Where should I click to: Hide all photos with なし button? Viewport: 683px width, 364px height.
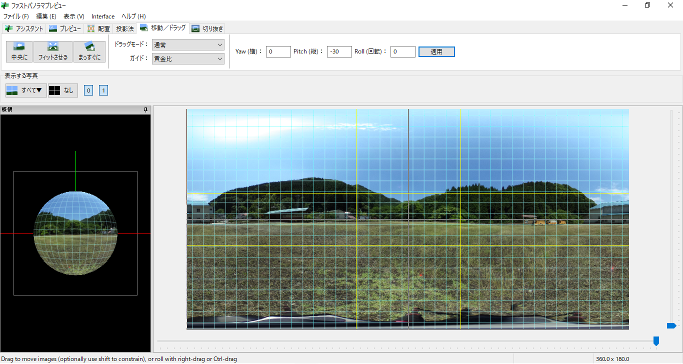(63, 90)
